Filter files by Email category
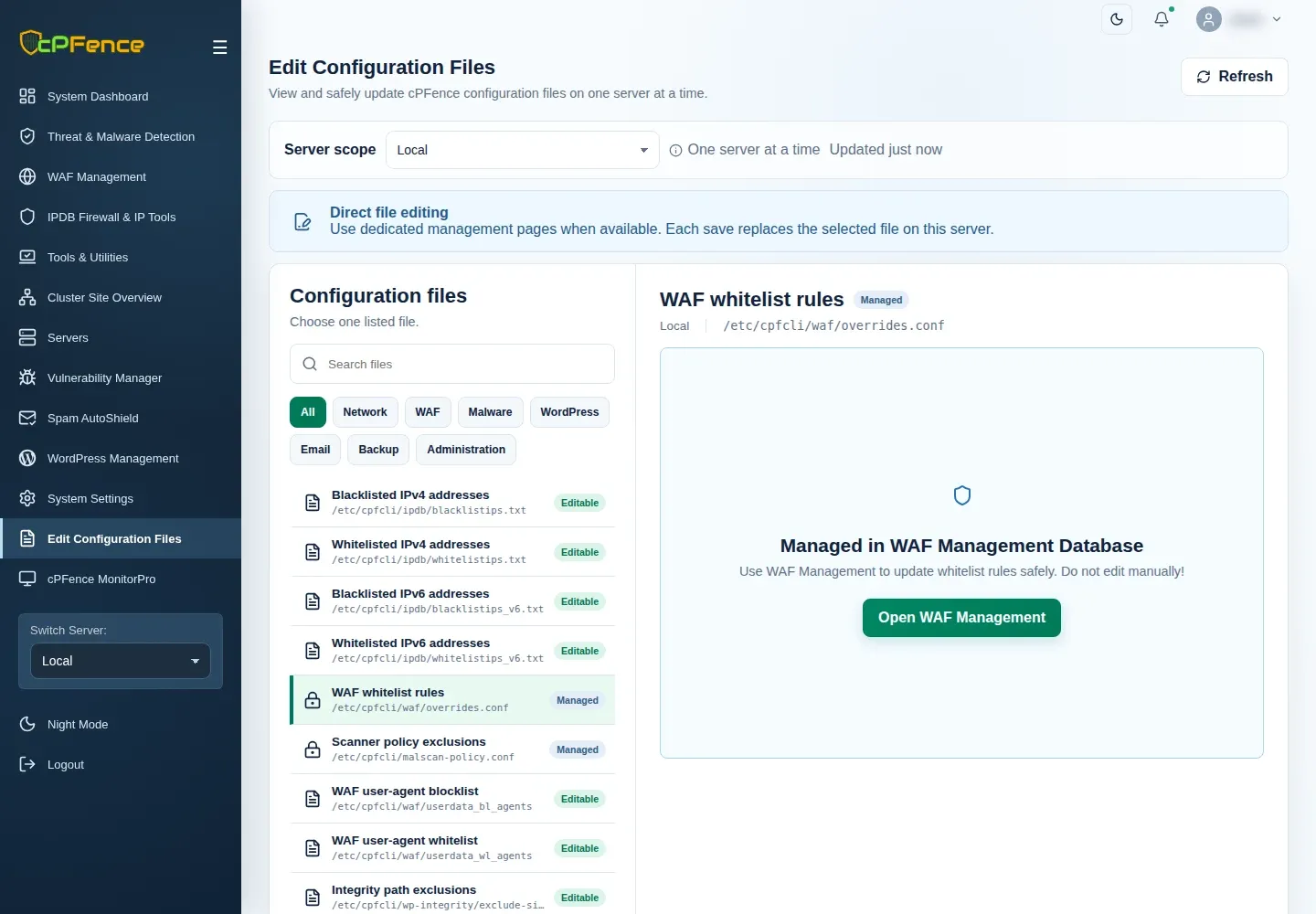The width and height of the screenshot is (1316, 914). [x=315, y=450]
